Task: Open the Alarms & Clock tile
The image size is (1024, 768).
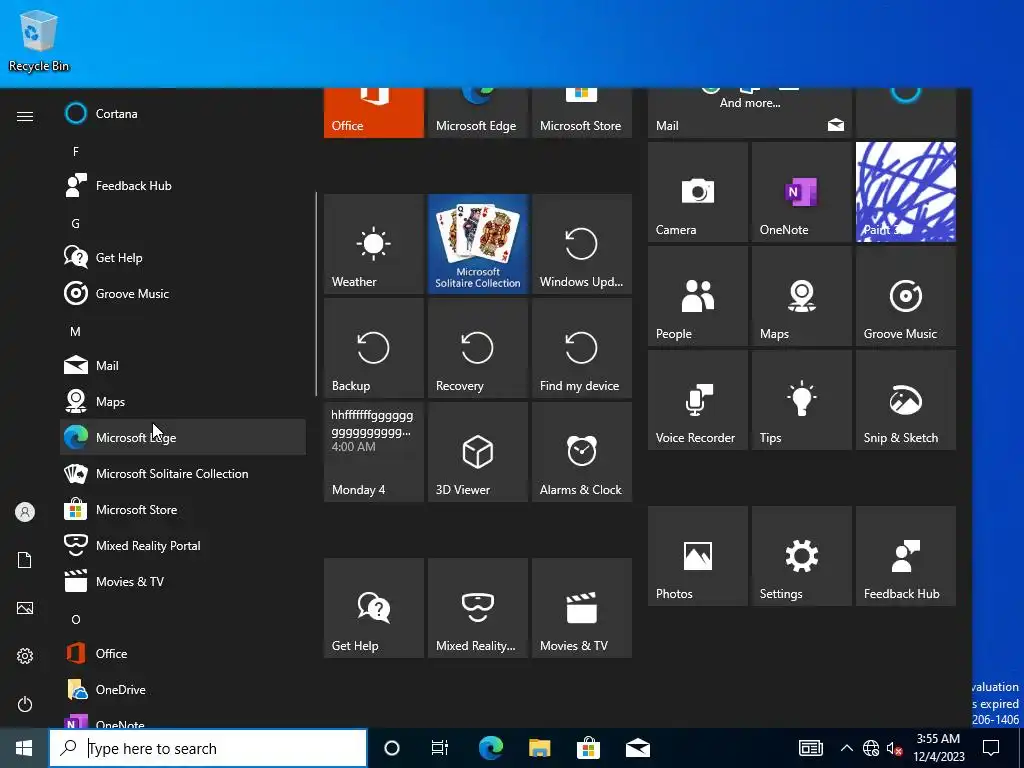Action: click(x=581, y=451)
